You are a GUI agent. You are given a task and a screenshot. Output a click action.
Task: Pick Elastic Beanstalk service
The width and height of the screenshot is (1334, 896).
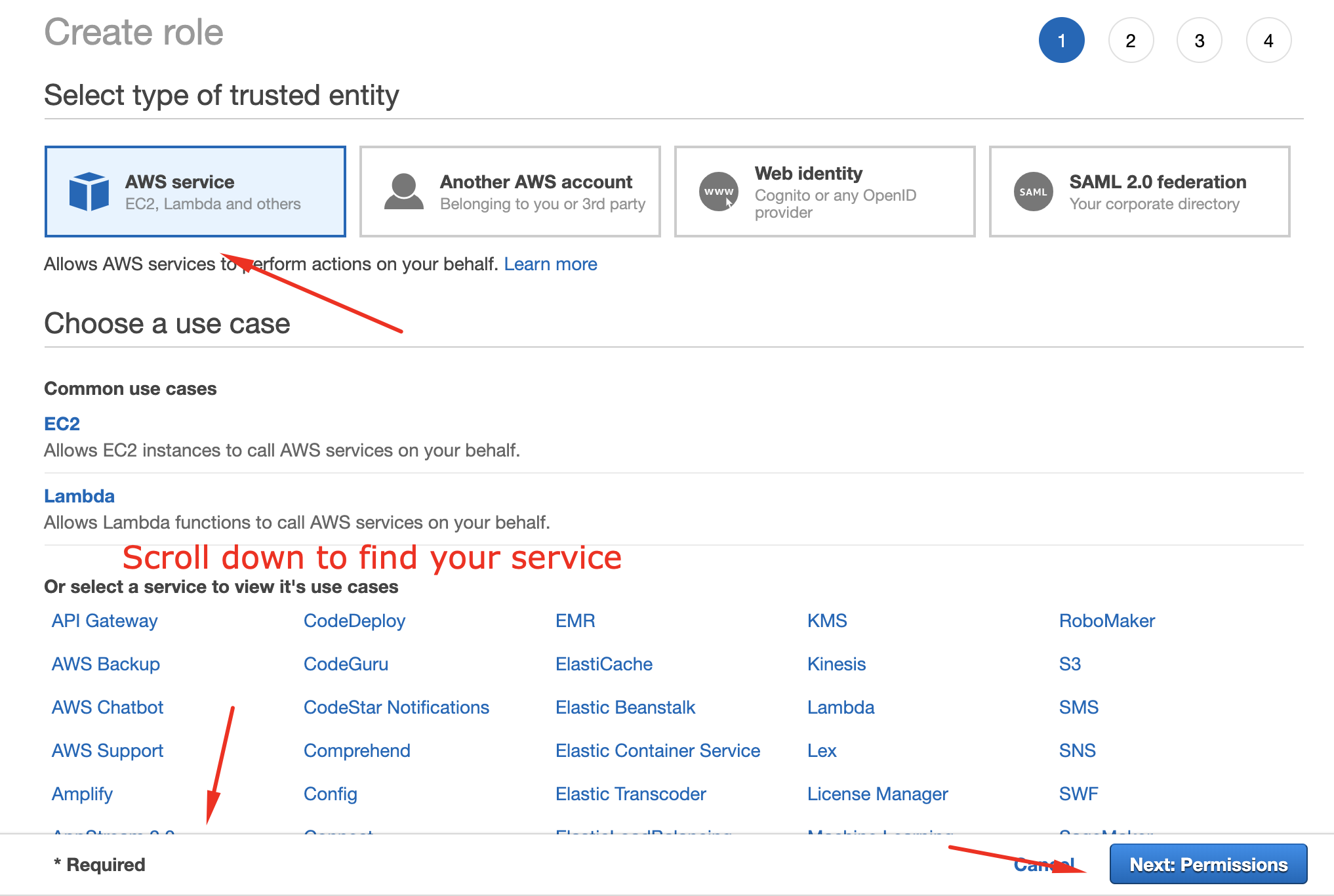(x=625, y=707)
